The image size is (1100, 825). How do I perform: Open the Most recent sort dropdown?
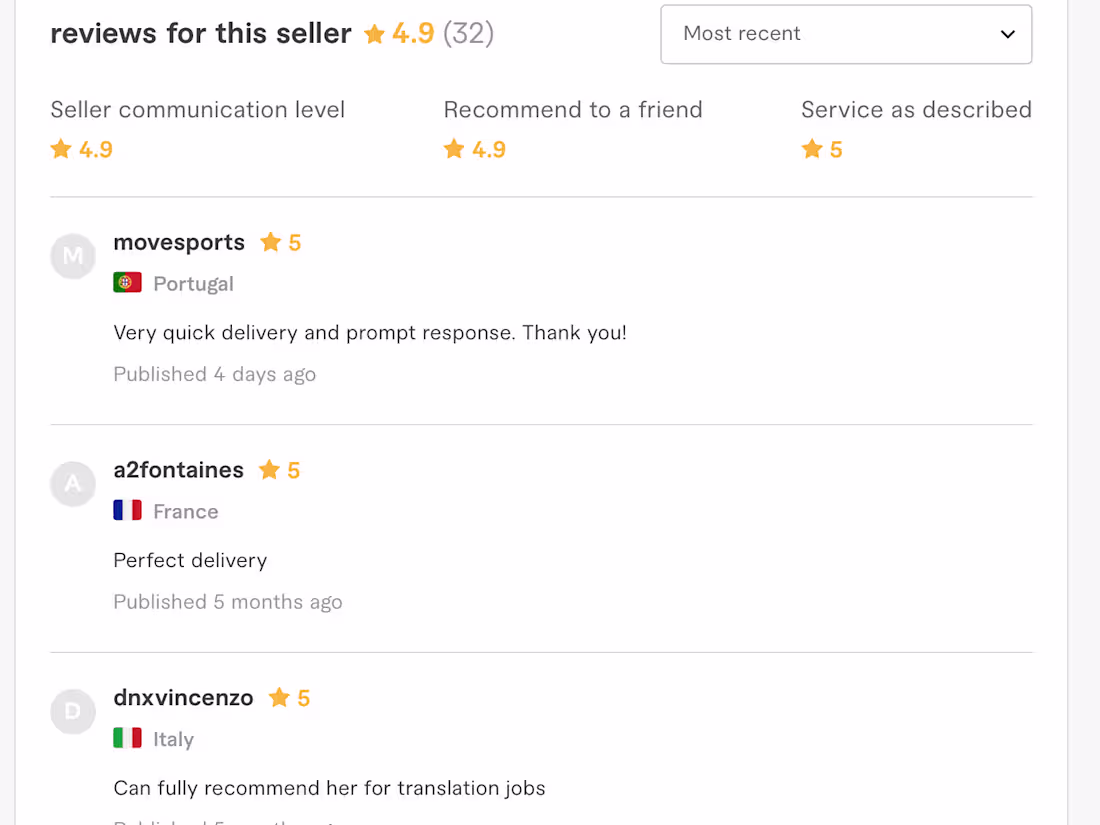coord(845,34)
